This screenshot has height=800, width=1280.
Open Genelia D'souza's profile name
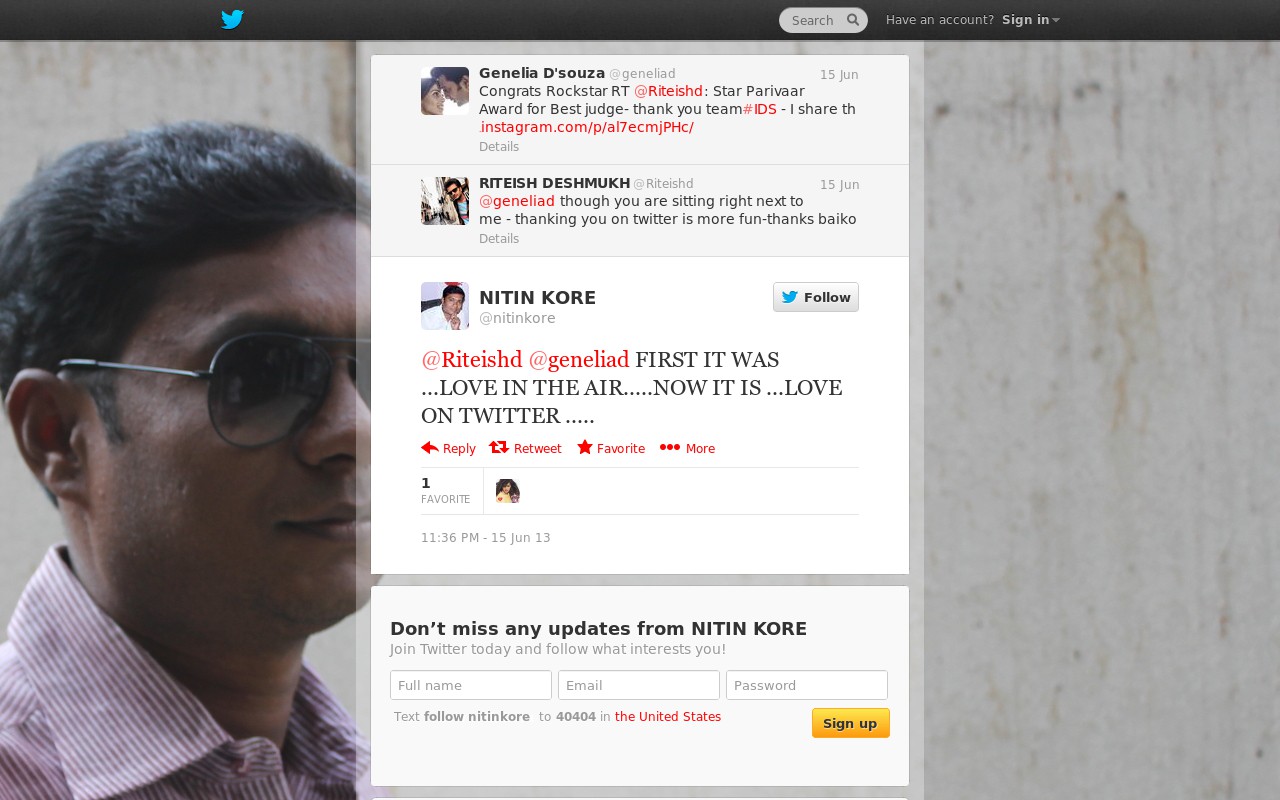coord(542,73)
